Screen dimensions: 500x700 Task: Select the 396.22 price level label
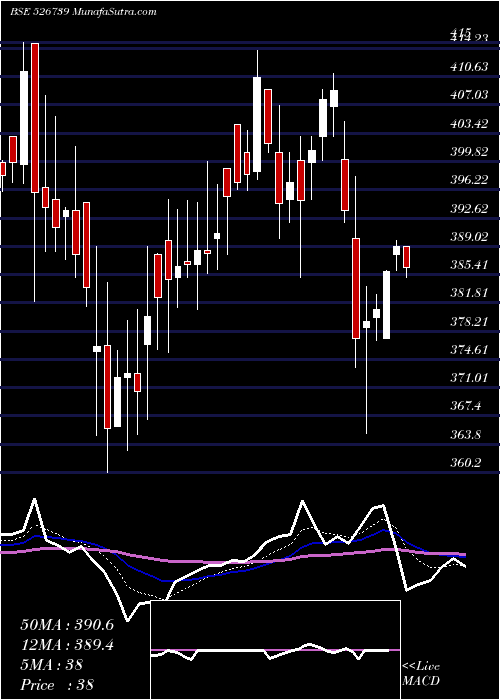pos(468,180)
